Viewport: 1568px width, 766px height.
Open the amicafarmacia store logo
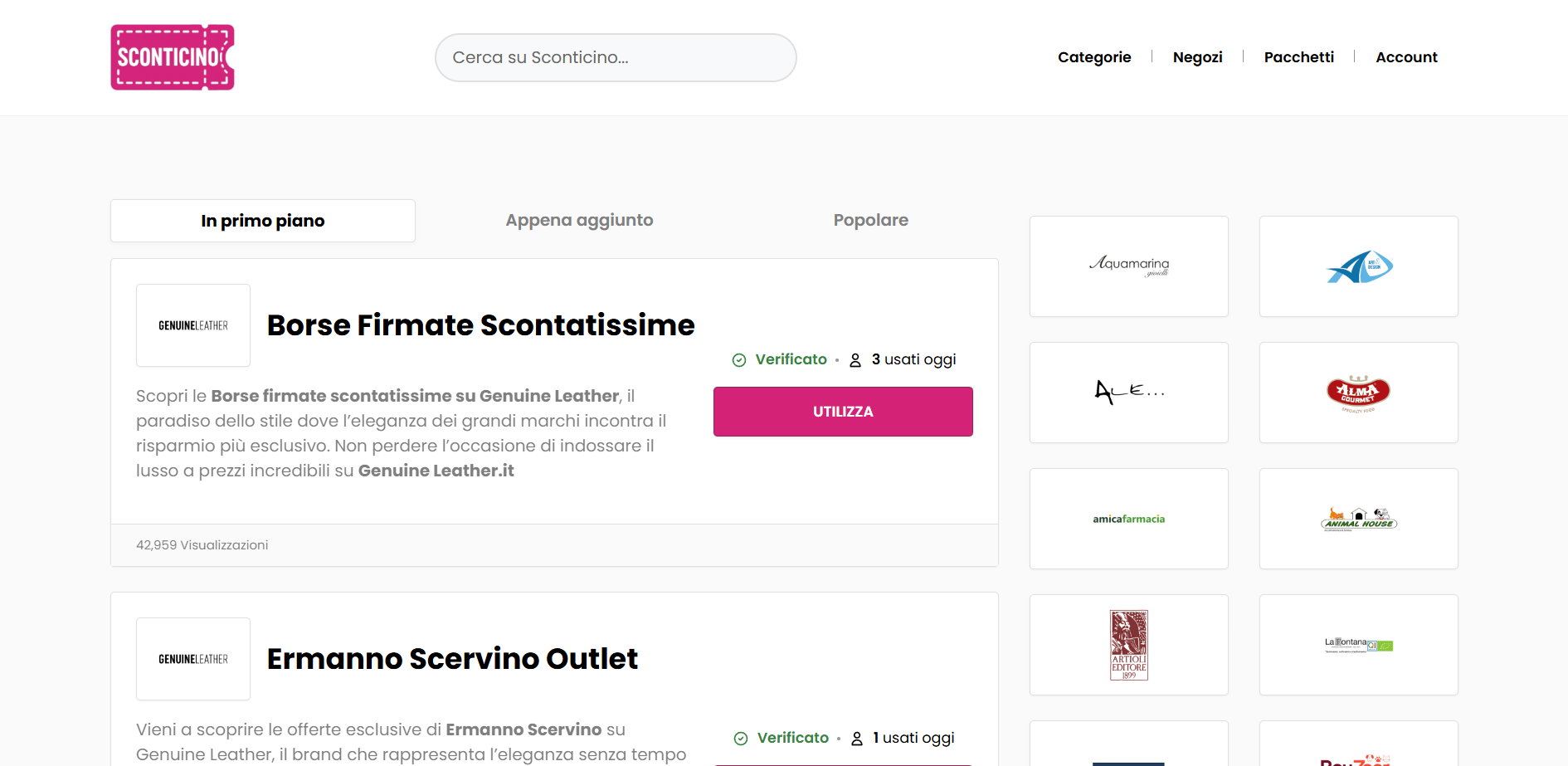point(1128,519)
